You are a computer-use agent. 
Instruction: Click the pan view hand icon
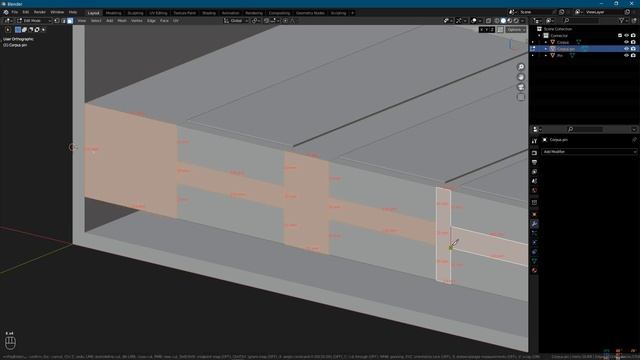(521, 77)
